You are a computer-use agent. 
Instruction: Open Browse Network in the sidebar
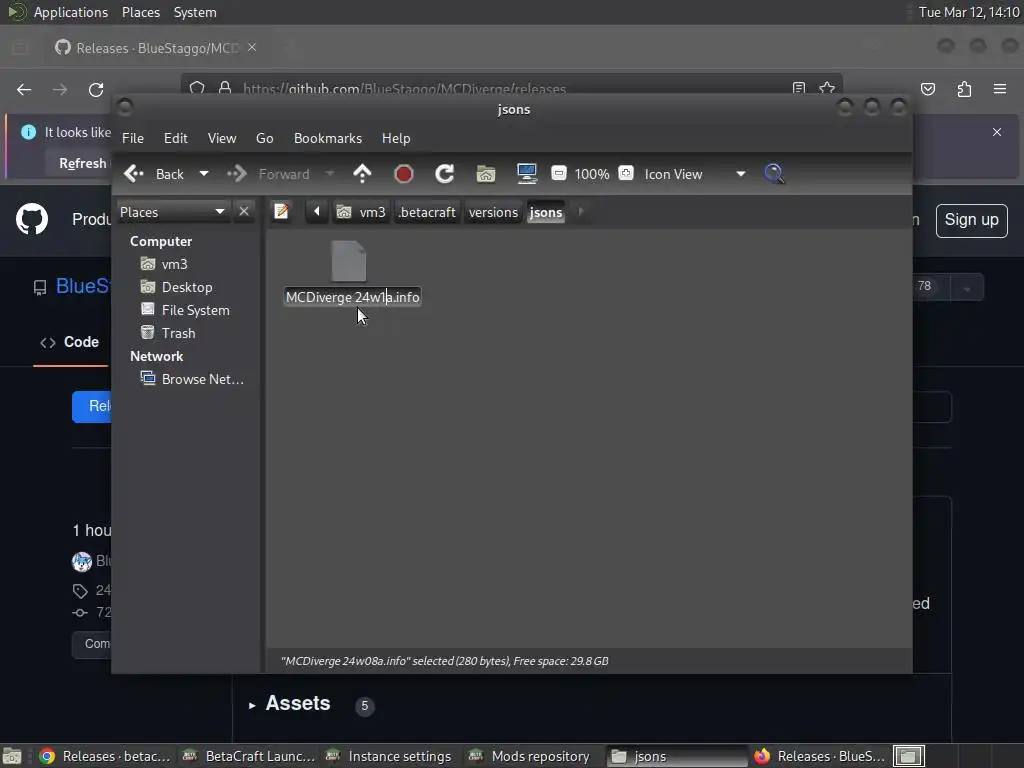coord(193,379)
